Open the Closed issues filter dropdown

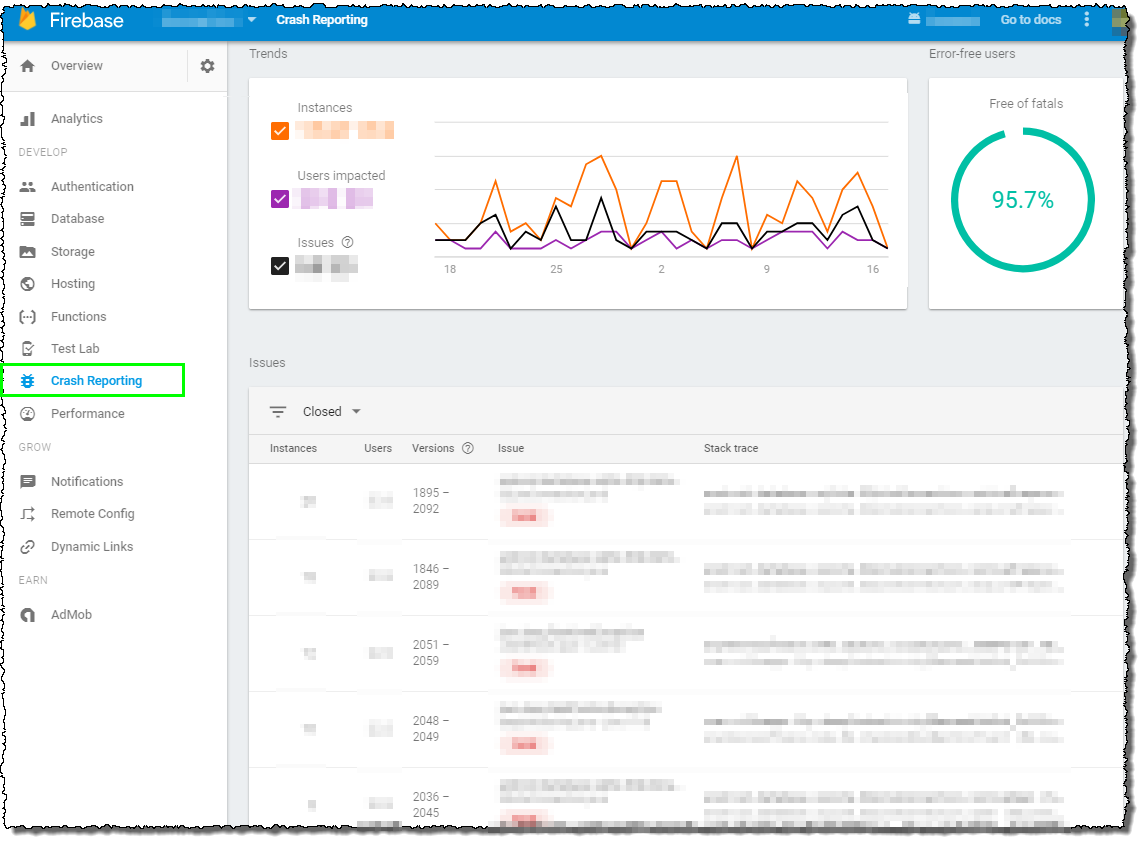[x=332, y=412]
